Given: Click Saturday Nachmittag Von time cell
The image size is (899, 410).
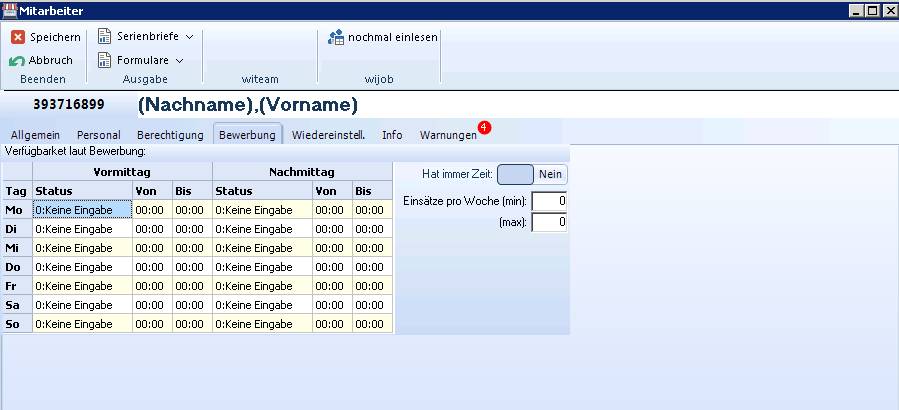Looking at the screenshot, I should coord(333,304).
